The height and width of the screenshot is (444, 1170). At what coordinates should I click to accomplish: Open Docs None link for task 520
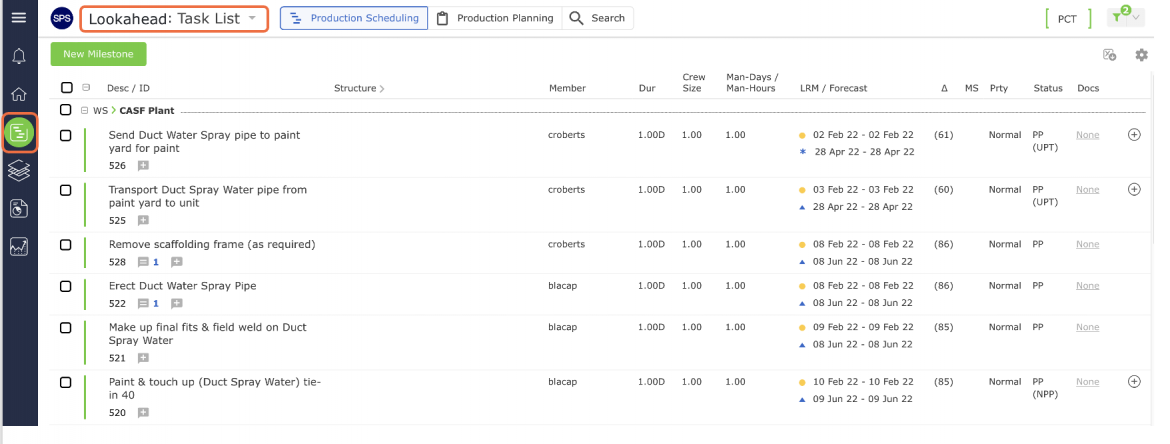1087,381
